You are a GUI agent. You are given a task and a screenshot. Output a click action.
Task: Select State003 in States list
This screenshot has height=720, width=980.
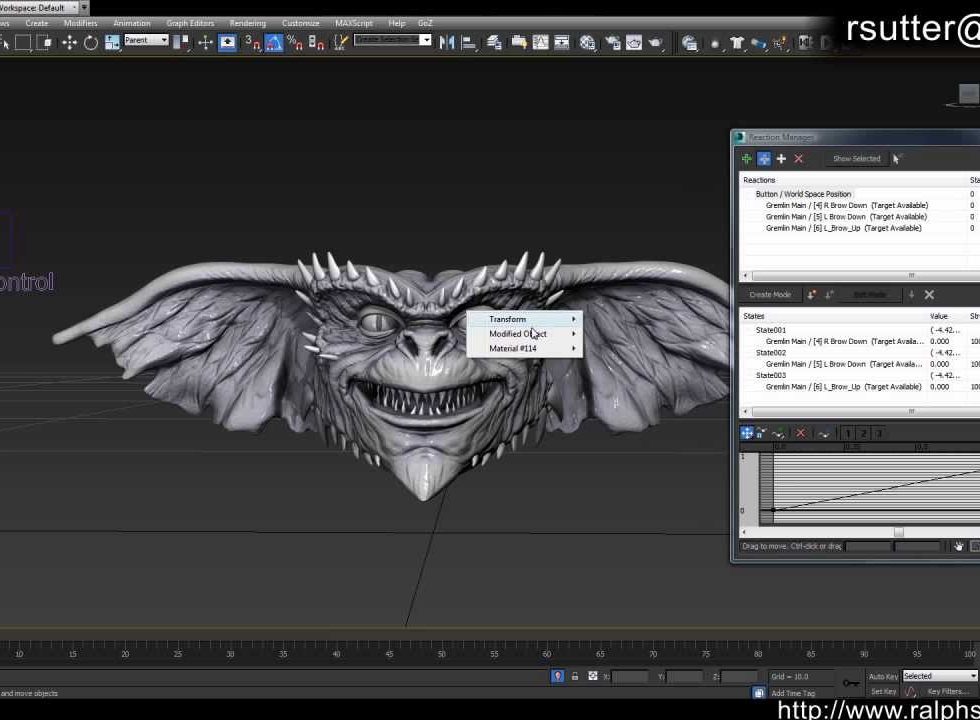tap(771, 375)
